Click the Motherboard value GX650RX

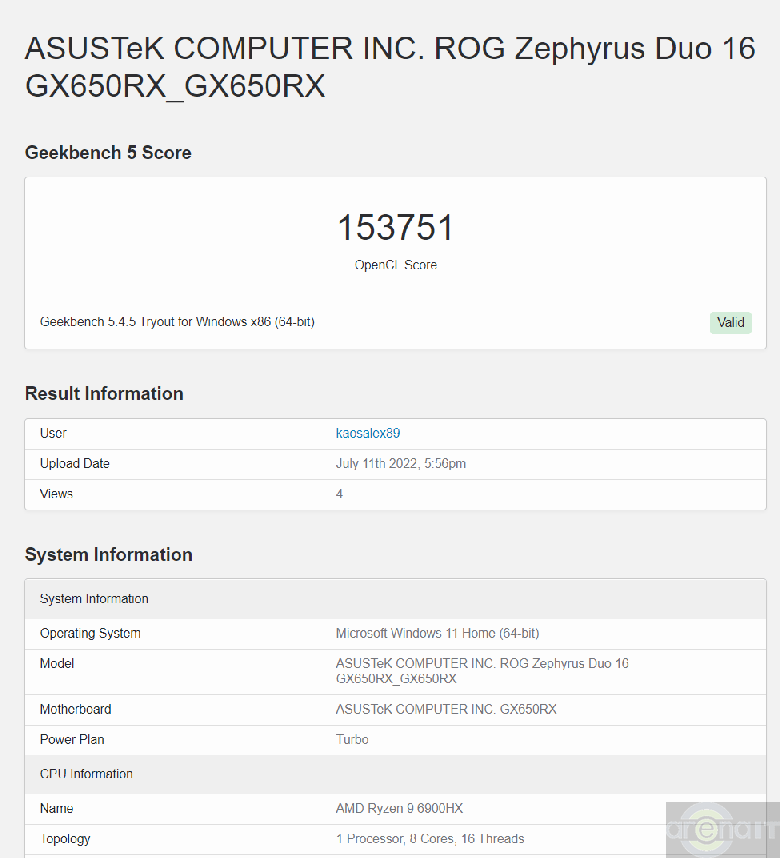[446, 709]
